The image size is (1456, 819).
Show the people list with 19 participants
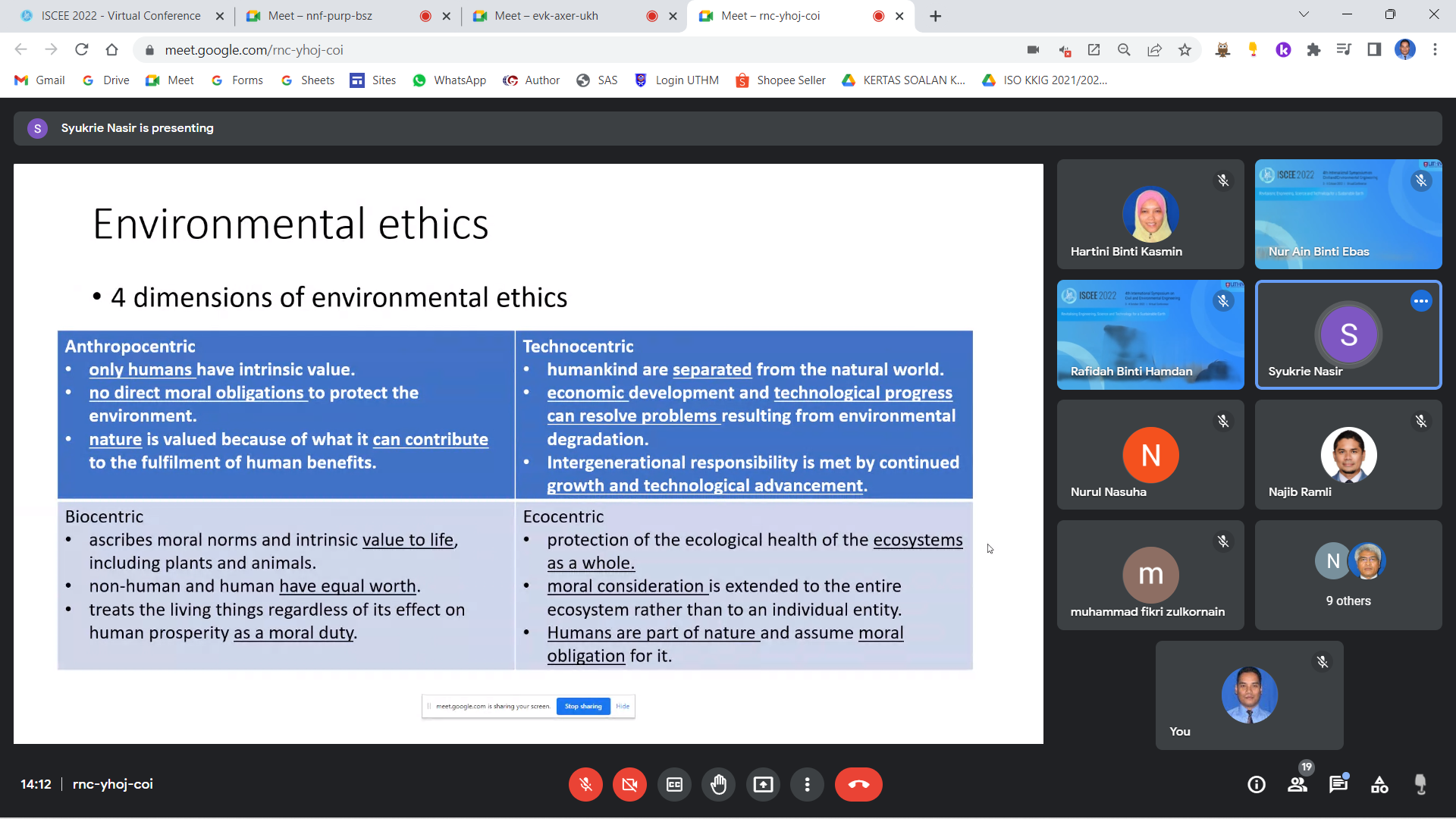click(1298, 784)
